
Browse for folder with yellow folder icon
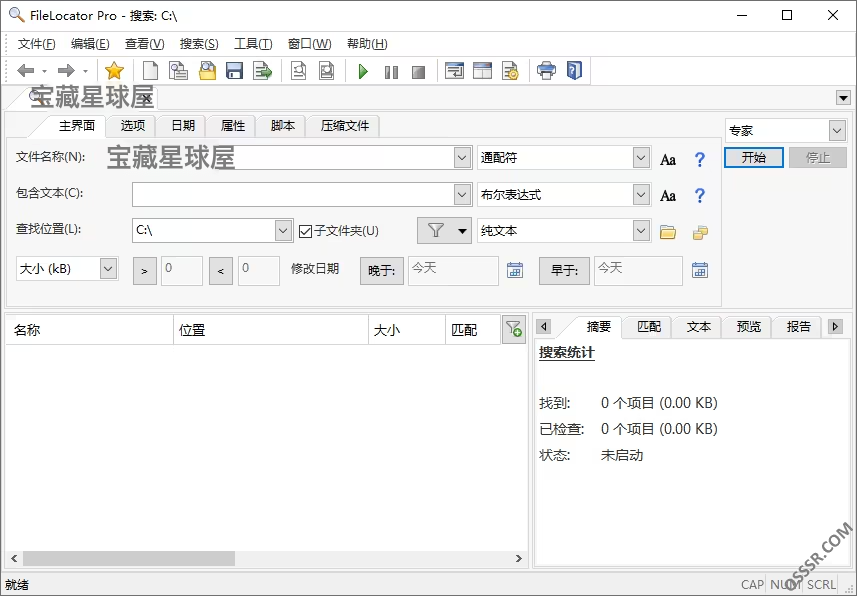pos(668,232)
